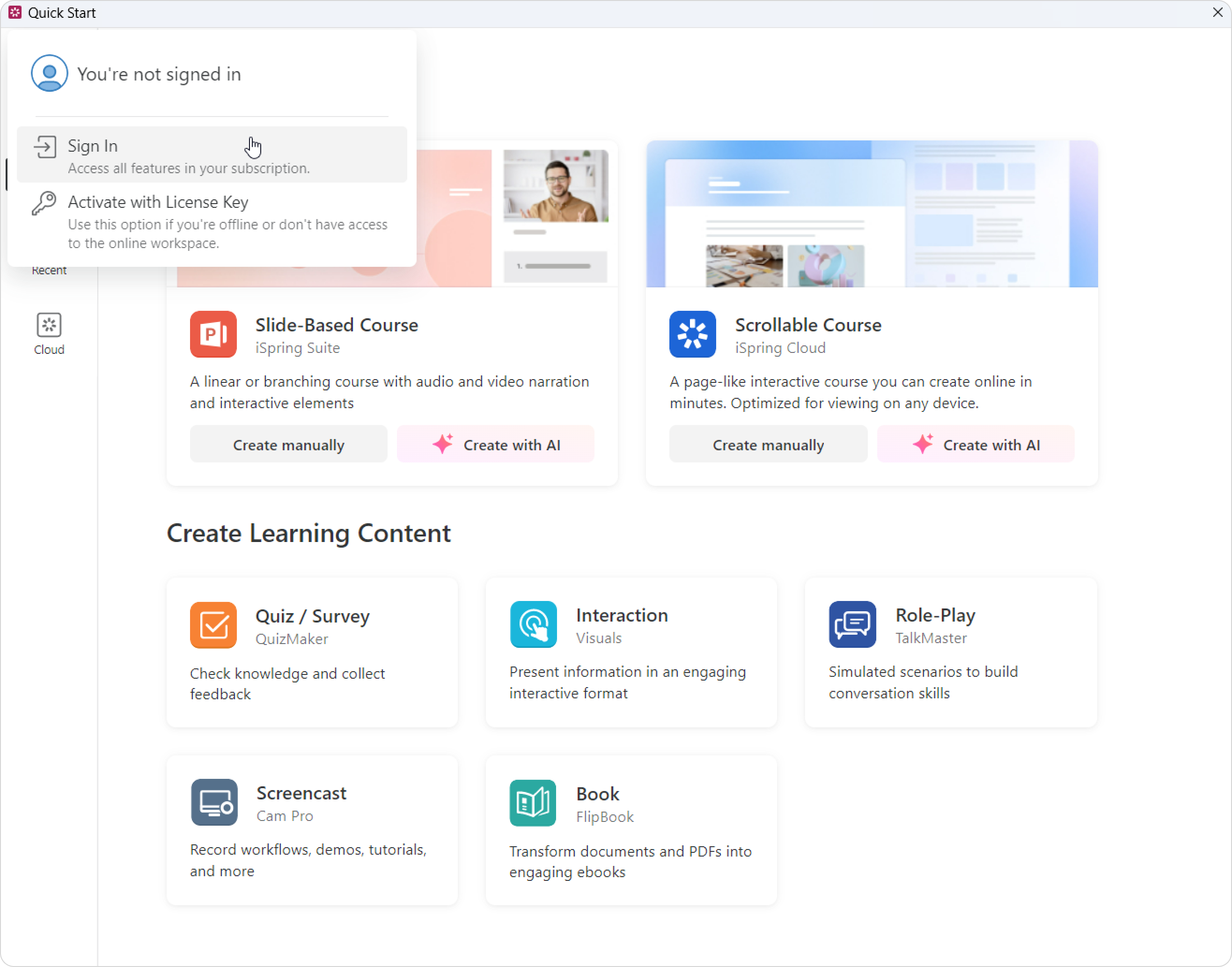Create Scrollable Course manually
1232x967 pixels.
tap(768, 445)
